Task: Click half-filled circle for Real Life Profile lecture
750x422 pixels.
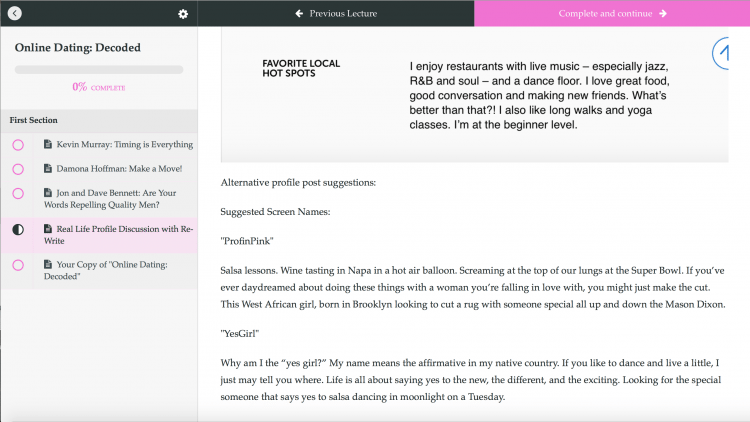Action: coord(18,230)
